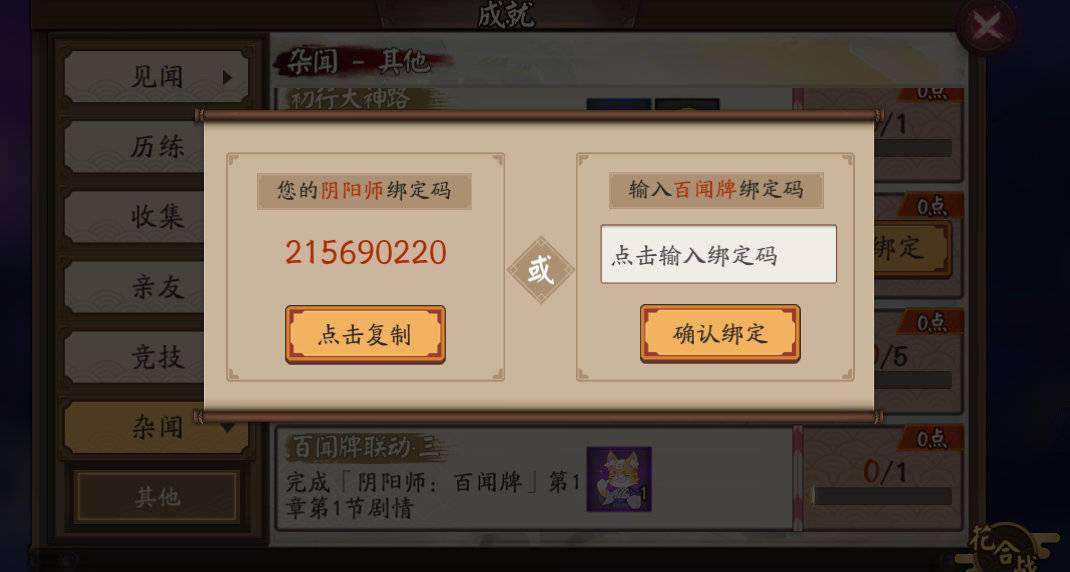
Task: Click the 或 diamond emblem
Action: click(540, 270)
